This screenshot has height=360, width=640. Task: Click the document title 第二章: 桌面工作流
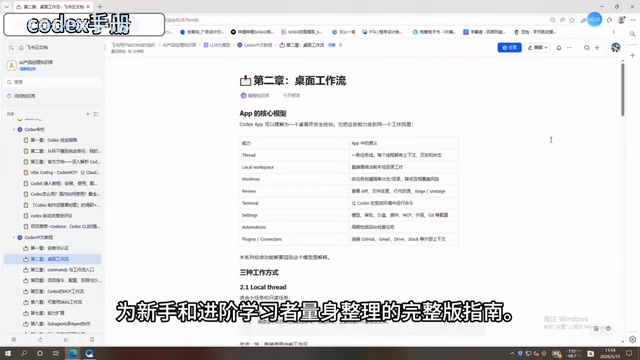pyautogui.click(x=299, y=81)
